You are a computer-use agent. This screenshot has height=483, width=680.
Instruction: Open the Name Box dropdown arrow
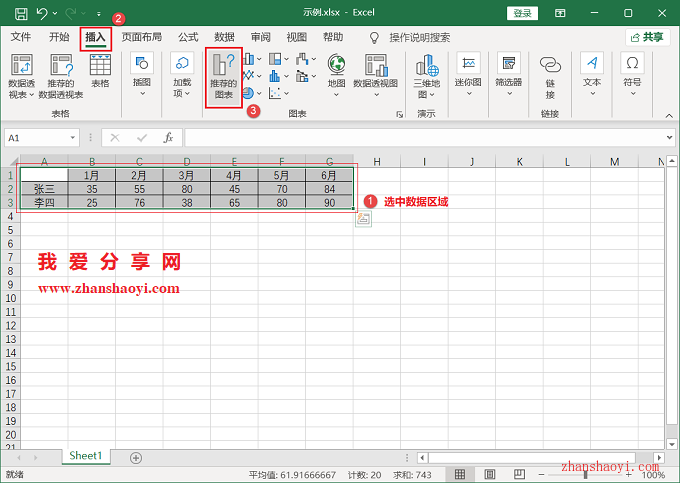point(72,138)
